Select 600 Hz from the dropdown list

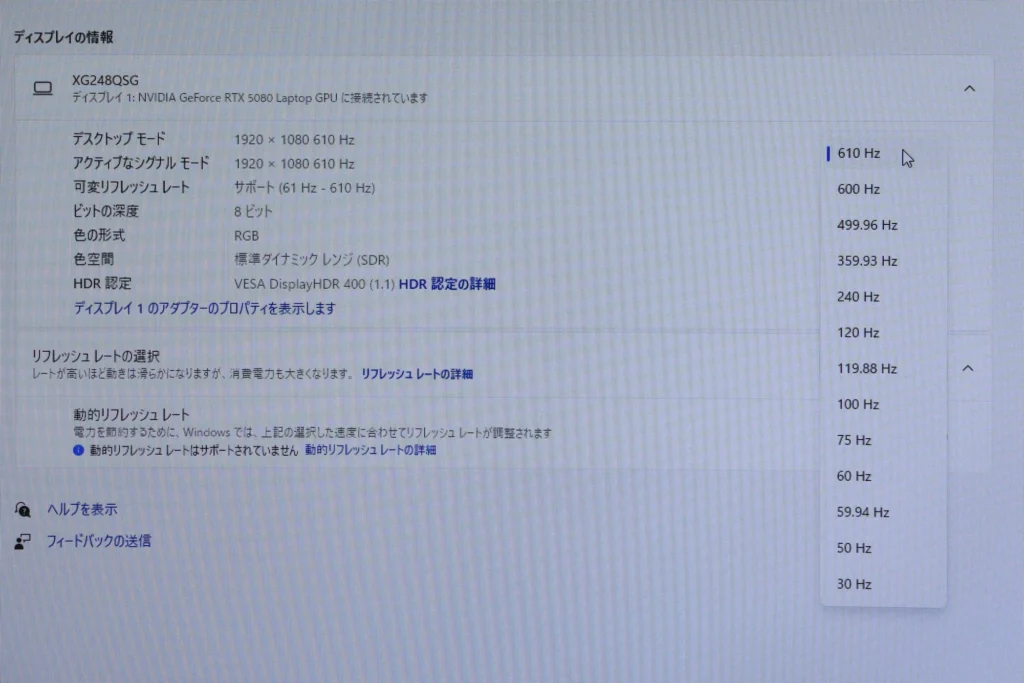858,189
